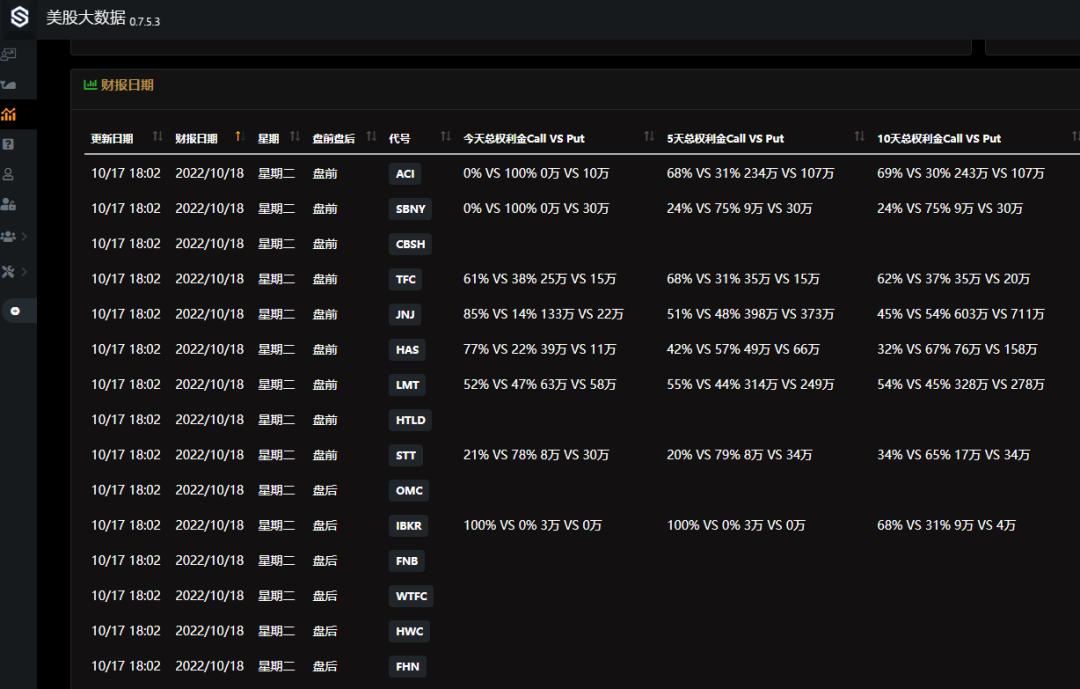The width and height of the screenshot is (1080, 689).
Task: Click the STT ticker tag
Action: [x=406, y=455]
